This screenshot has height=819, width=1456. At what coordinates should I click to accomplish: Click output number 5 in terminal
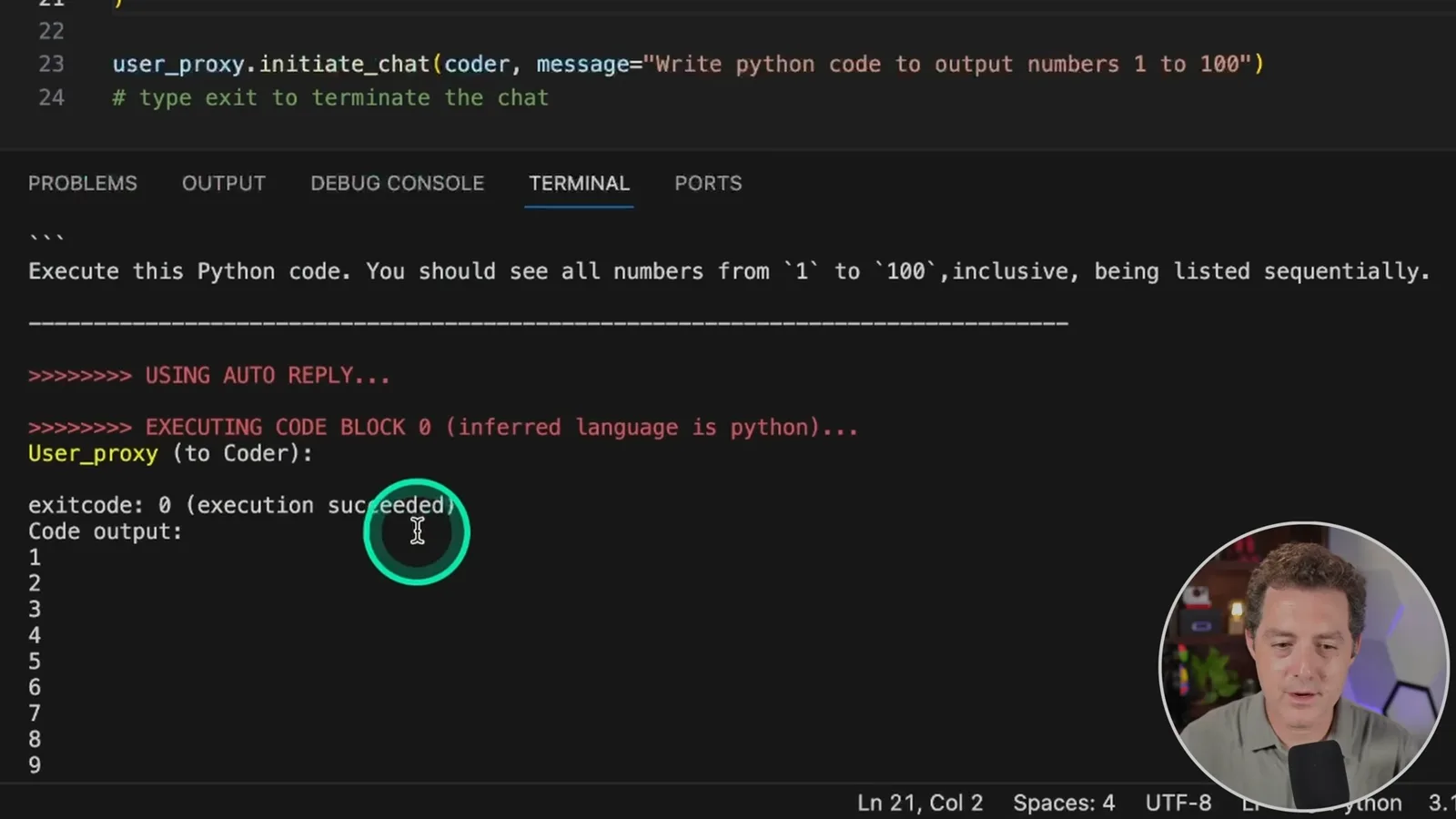[35, 662]
